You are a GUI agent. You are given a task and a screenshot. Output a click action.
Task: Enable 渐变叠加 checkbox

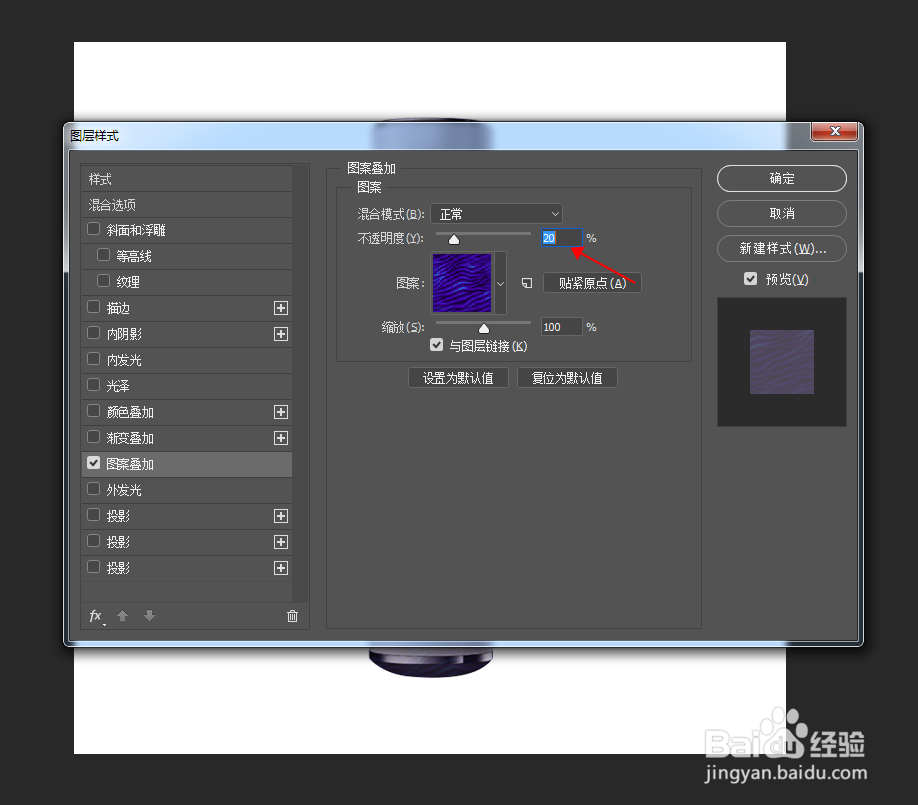click(94, 437)
